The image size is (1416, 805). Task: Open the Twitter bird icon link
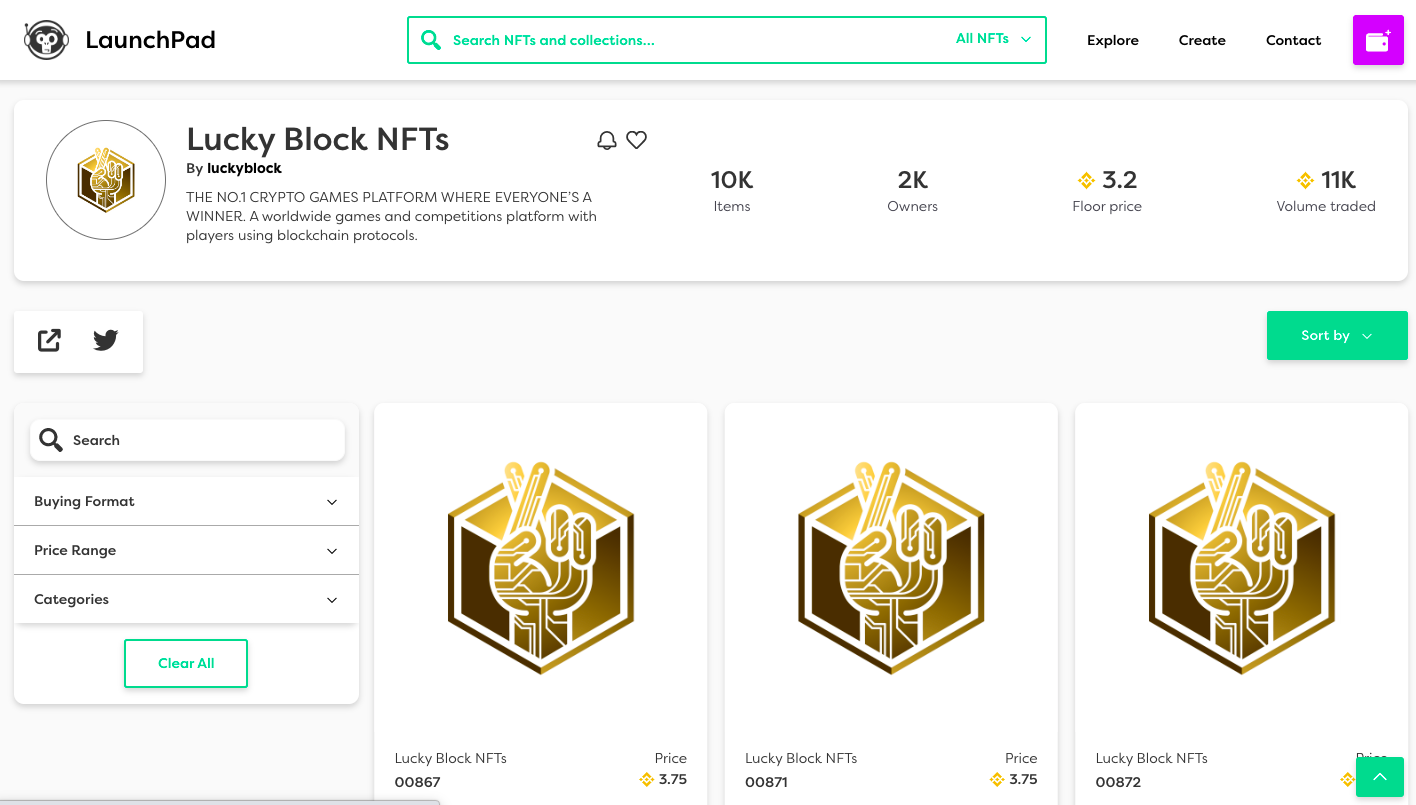(x=106, y=340)
